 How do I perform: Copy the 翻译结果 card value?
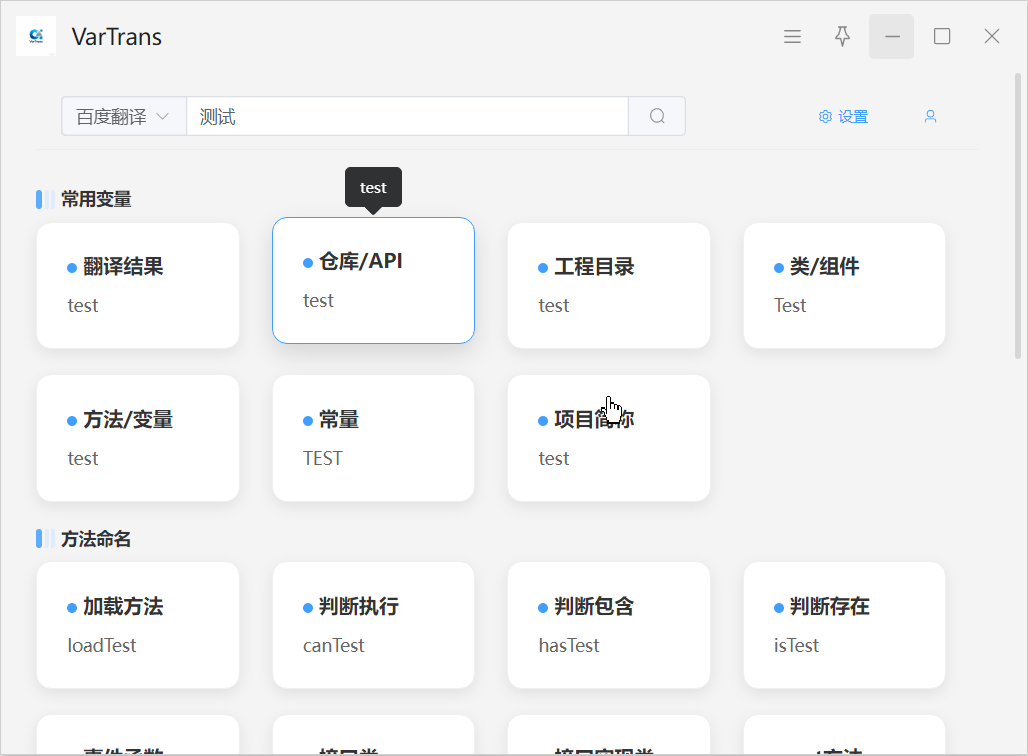pyautogui.click(x=138, y=286)
